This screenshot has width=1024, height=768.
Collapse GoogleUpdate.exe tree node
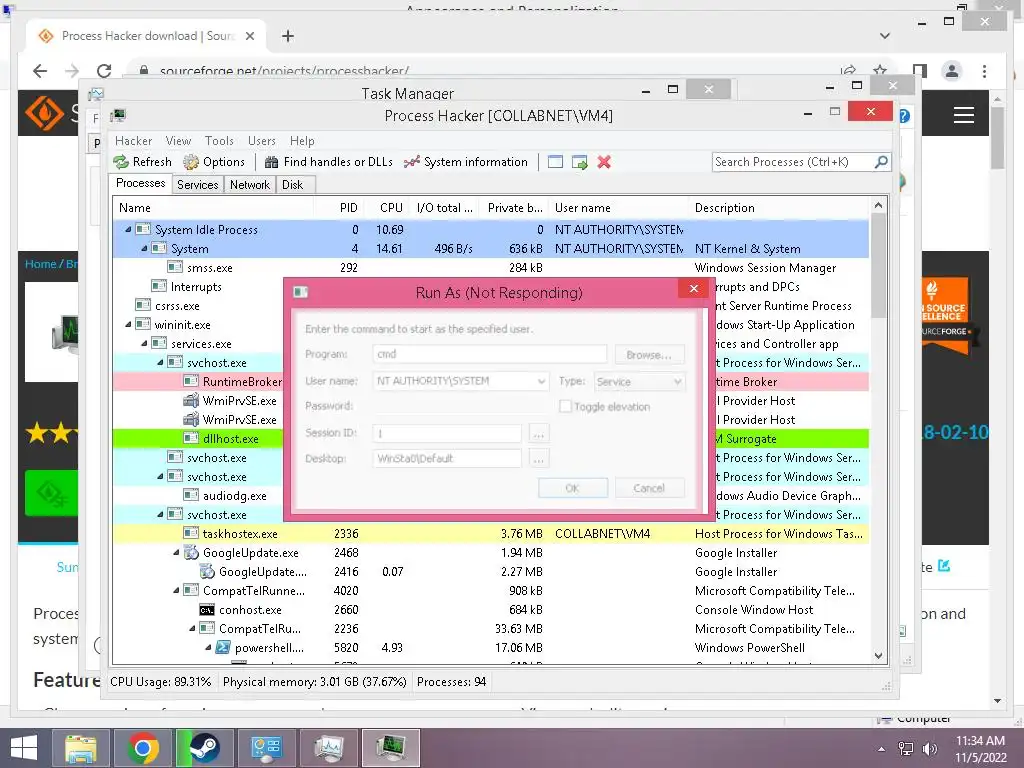[176, 552]
